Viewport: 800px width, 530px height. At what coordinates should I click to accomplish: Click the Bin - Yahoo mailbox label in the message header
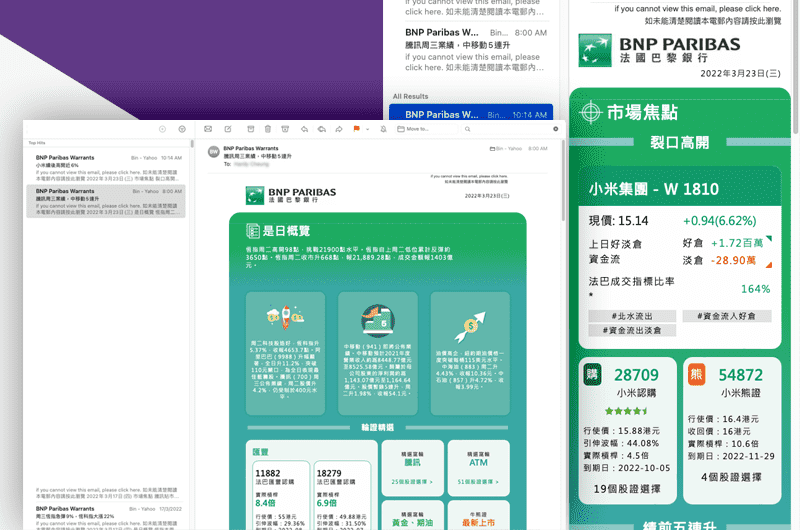tap(506, 148)
